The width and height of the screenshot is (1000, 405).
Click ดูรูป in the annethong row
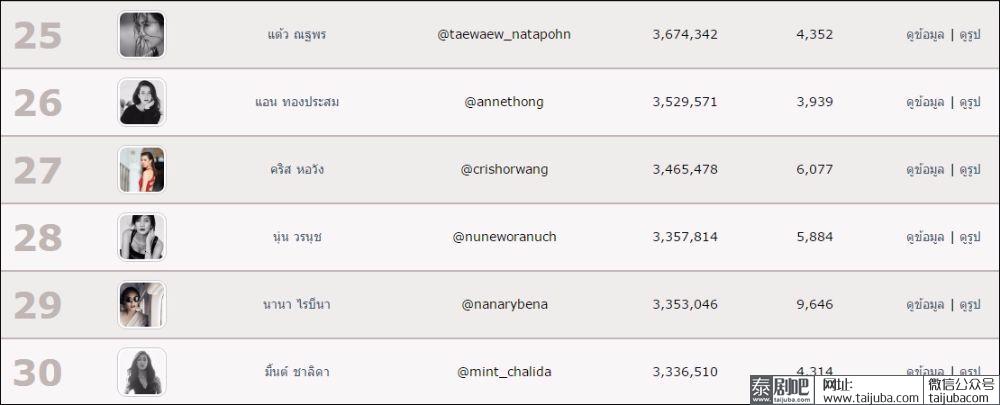pyautogui.click(x=969, y=102)
